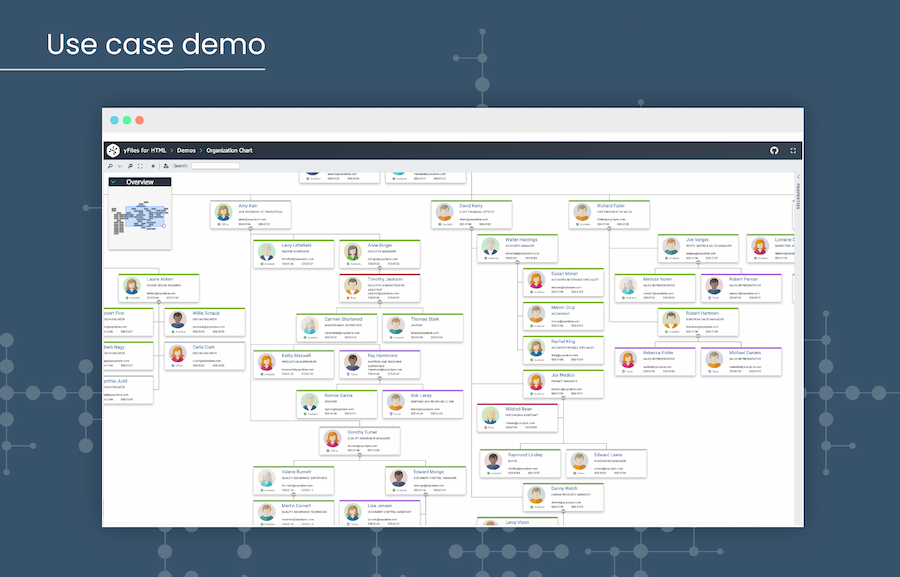This screenshot has width=900, height=577.
Task: Open the GitHub repository icon
Action: click(774, 150)
